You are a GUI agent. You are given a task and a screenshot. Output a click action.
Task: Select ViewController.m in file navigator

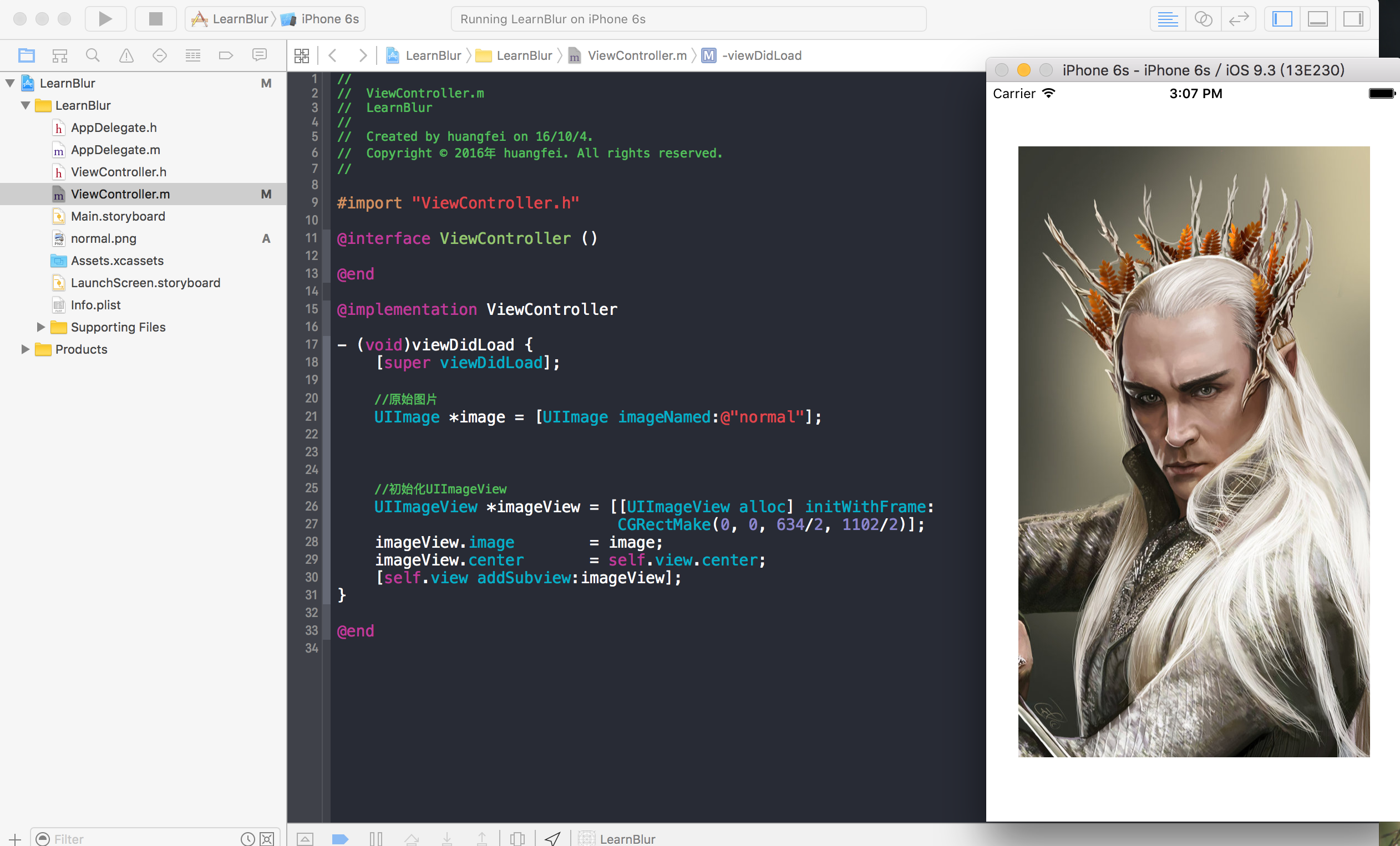(x=121, y=194)
